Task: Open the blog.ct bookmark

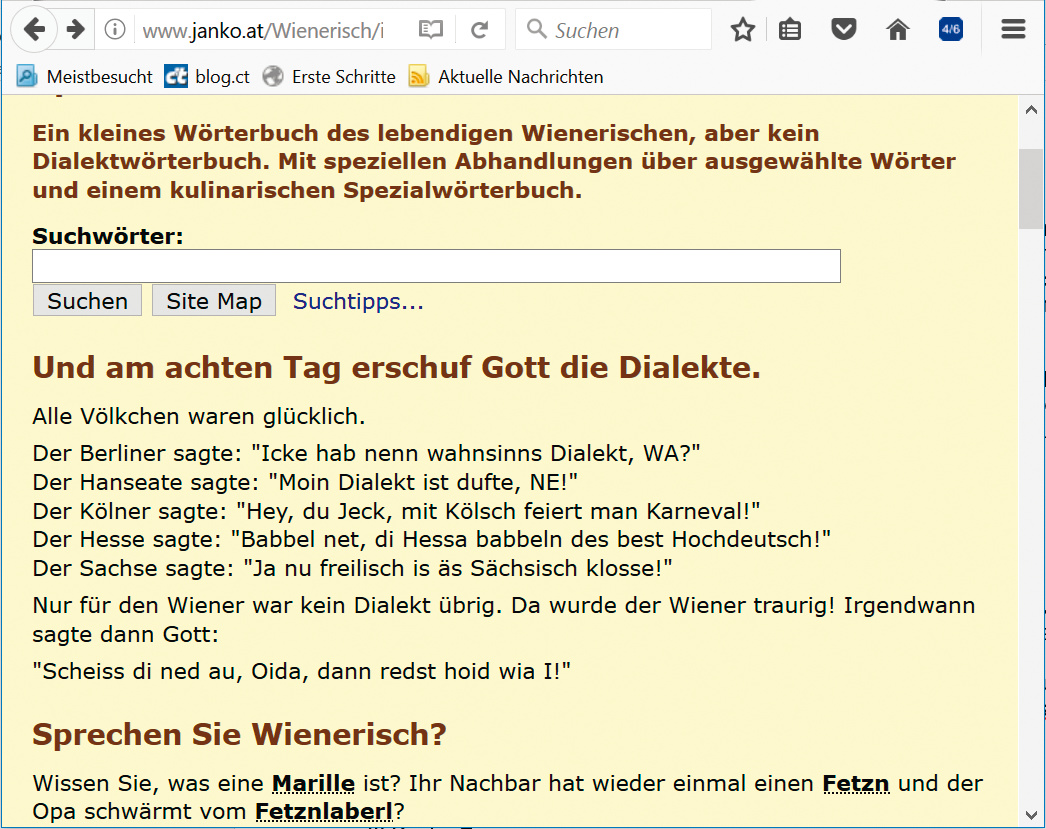Action: [x=208, y=76]
